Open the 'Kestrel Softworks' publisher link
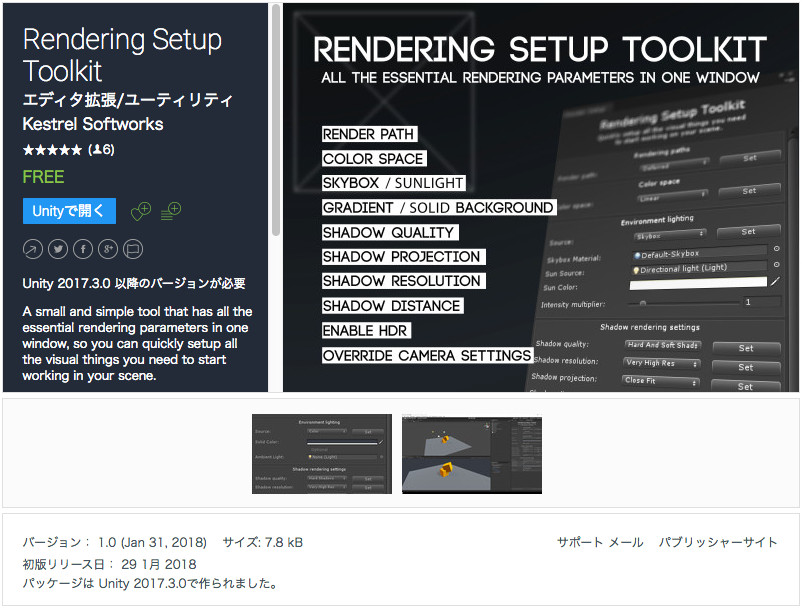 (x=93, y=124)
